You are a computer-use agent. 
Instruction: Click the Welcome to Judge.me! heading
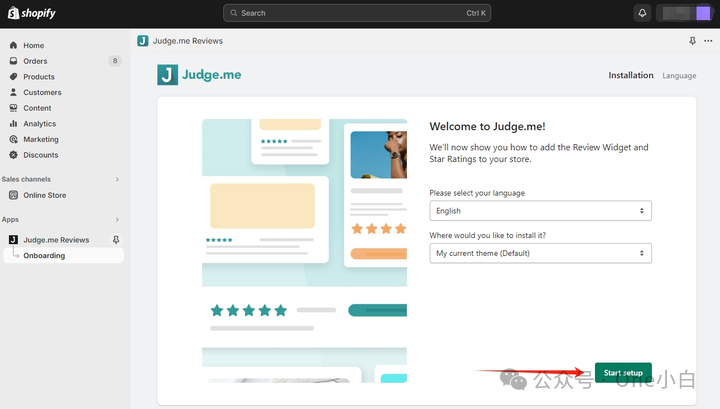click(487, 126)
